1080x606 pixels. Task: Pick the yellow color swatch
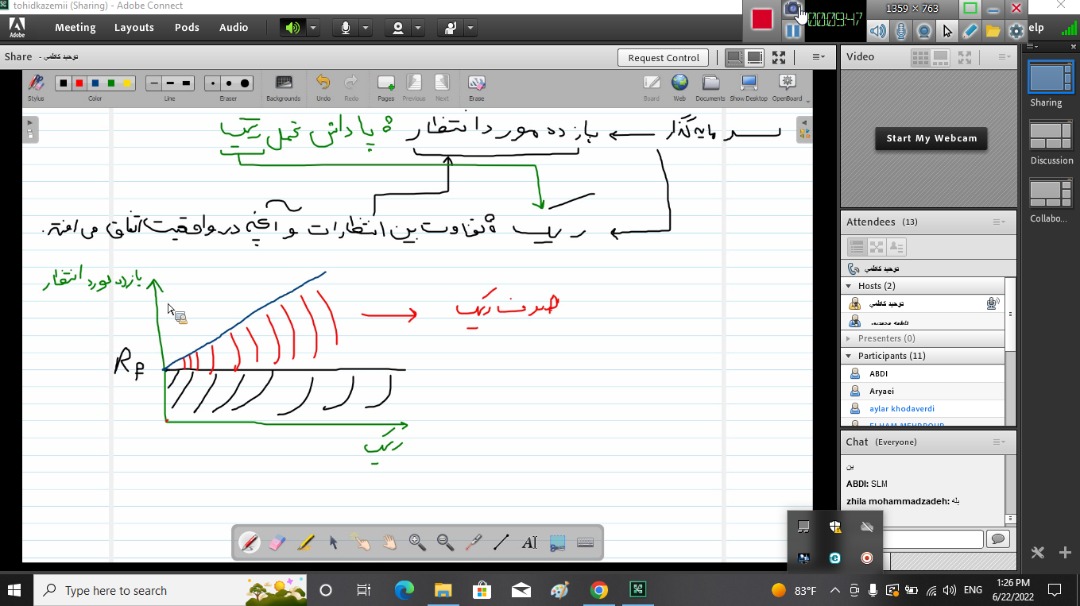pos(127,83)
